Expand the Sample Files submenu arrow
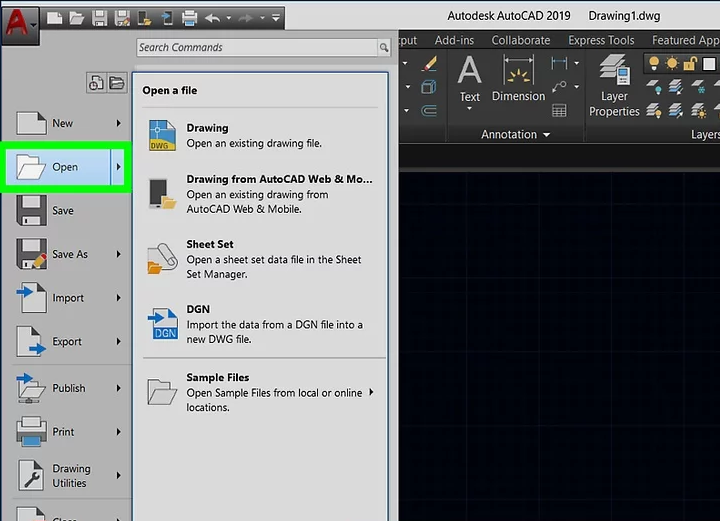The image size is (720, 521). [371, 392]
